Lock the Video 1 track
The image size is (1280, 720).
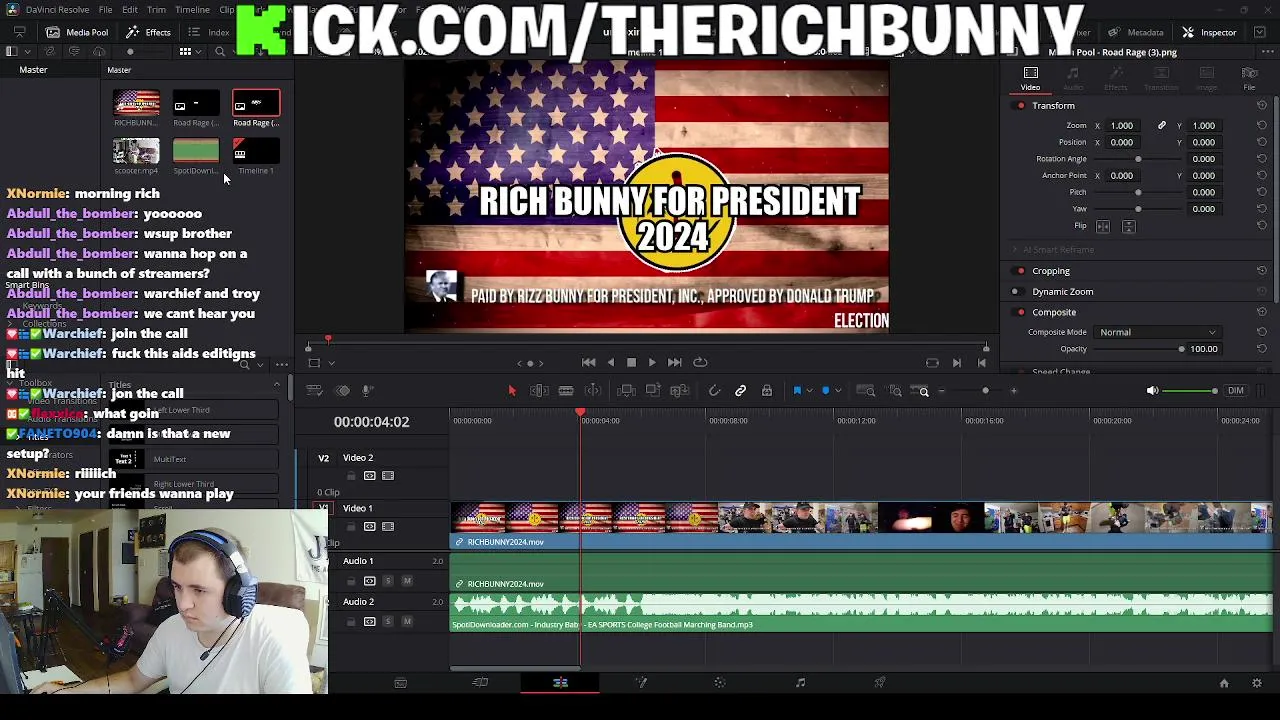pyautogui.click(x=351, y=527)
